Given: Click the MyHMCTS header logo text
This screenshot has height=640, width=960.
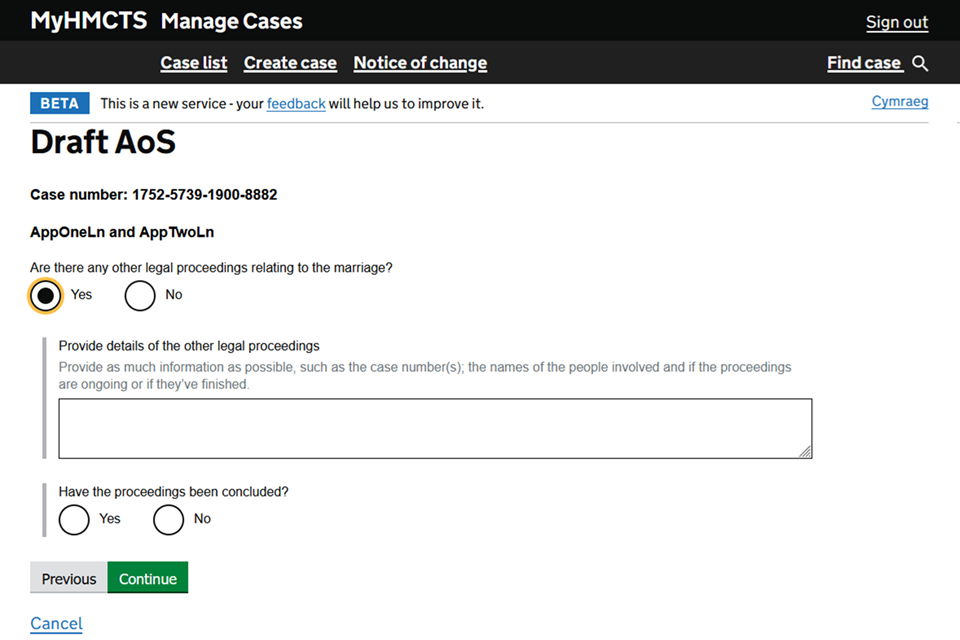Looking at the screenshot, I should coord(88,21).
